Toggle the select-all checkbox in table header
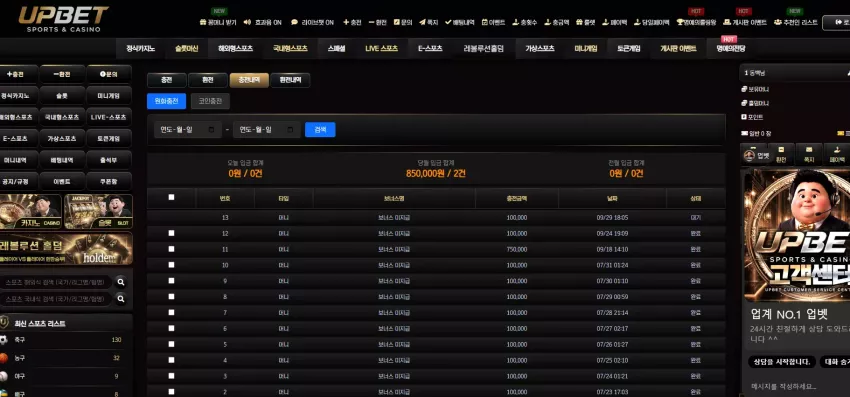 171,197
